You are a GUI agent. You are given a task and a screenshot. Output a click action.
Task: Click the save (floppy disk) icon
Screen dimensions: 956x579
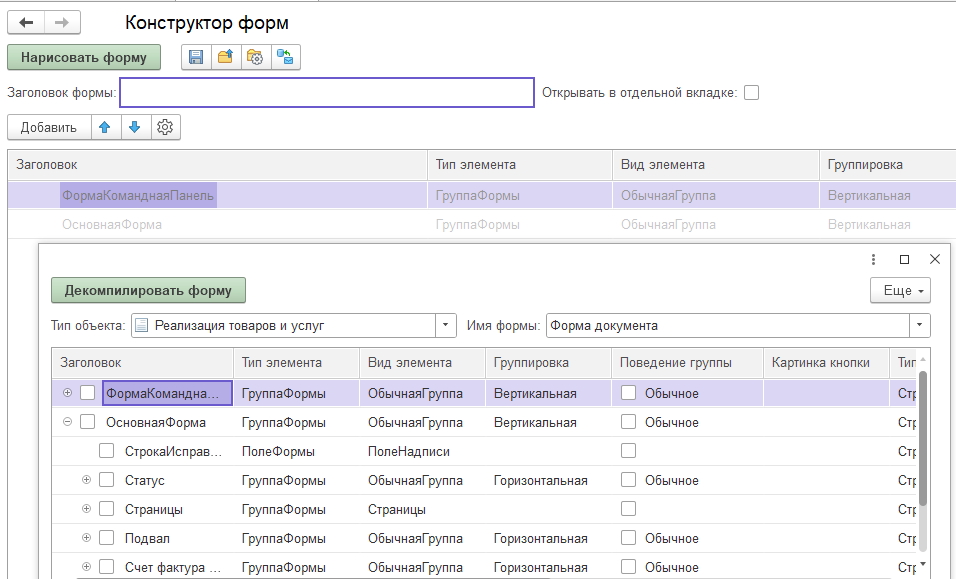[x=196, y=58]
